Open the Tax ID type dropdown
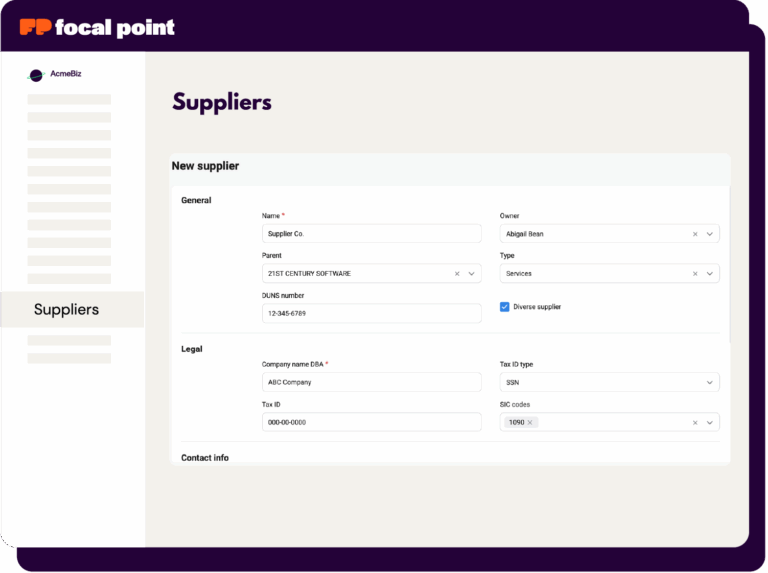 click(710, 382)
